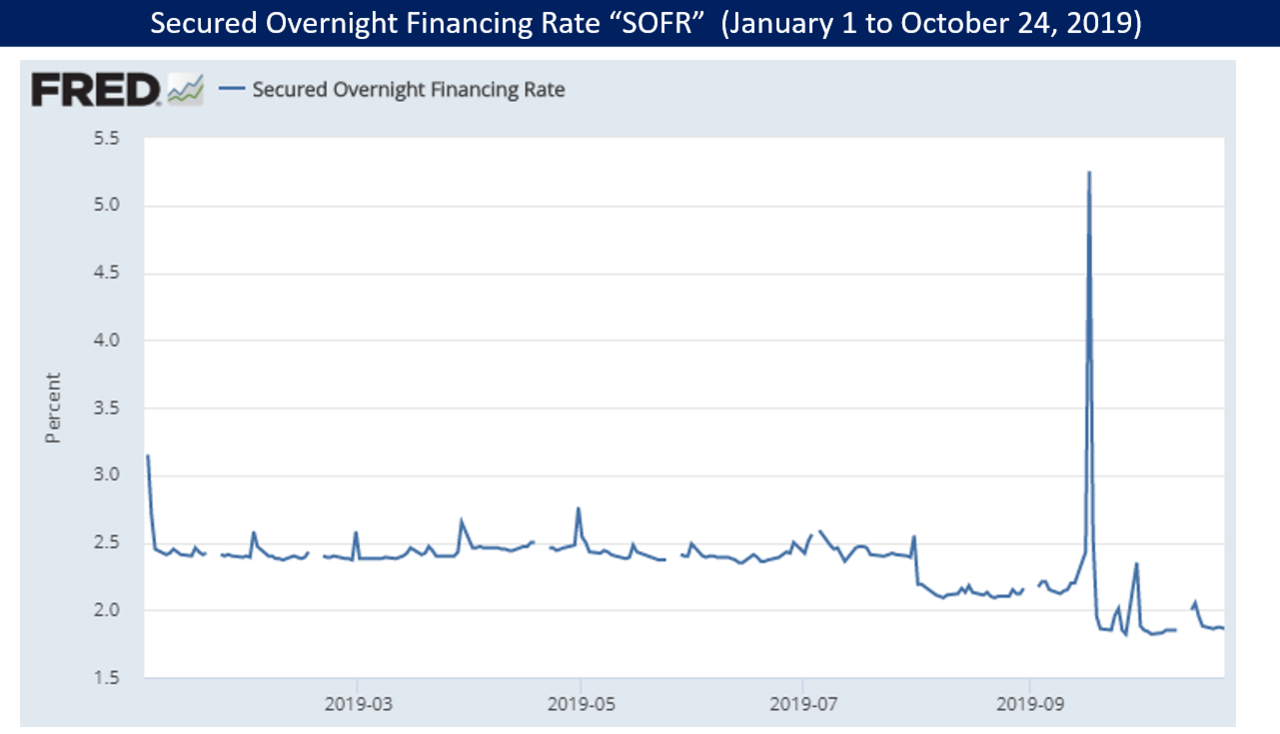1280x734 pixels.
Task: Click the blue legend line swatch
Action: coord(231,89)
